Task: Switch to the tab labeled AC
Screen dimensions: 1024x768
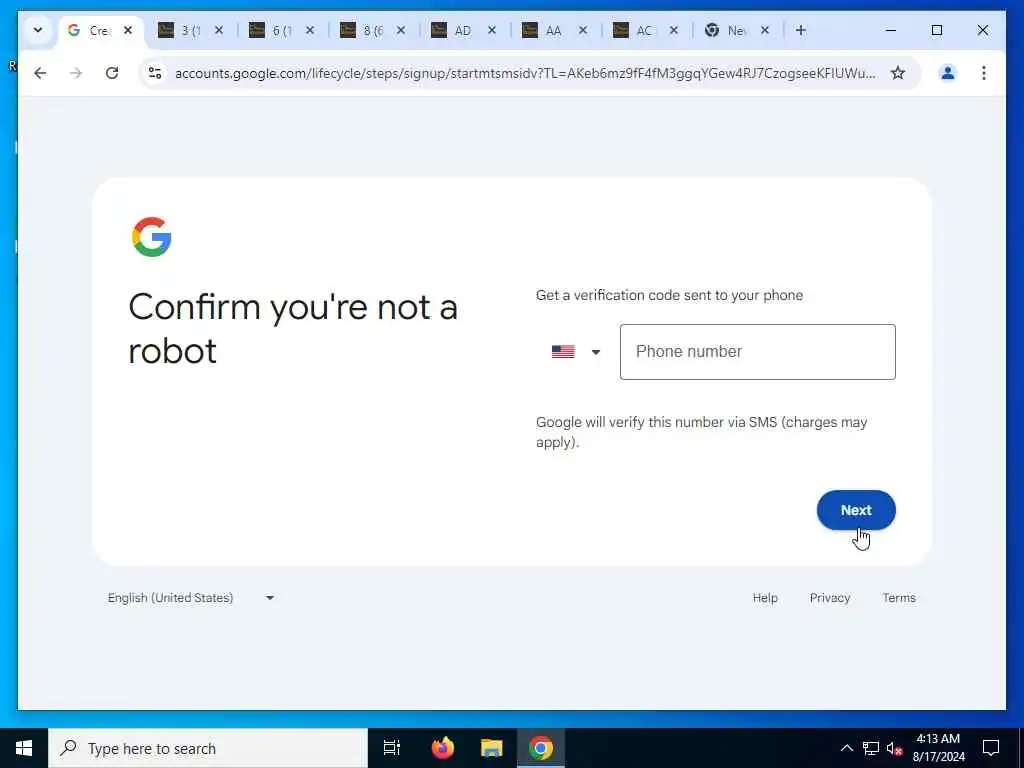Action: (638, 31)
